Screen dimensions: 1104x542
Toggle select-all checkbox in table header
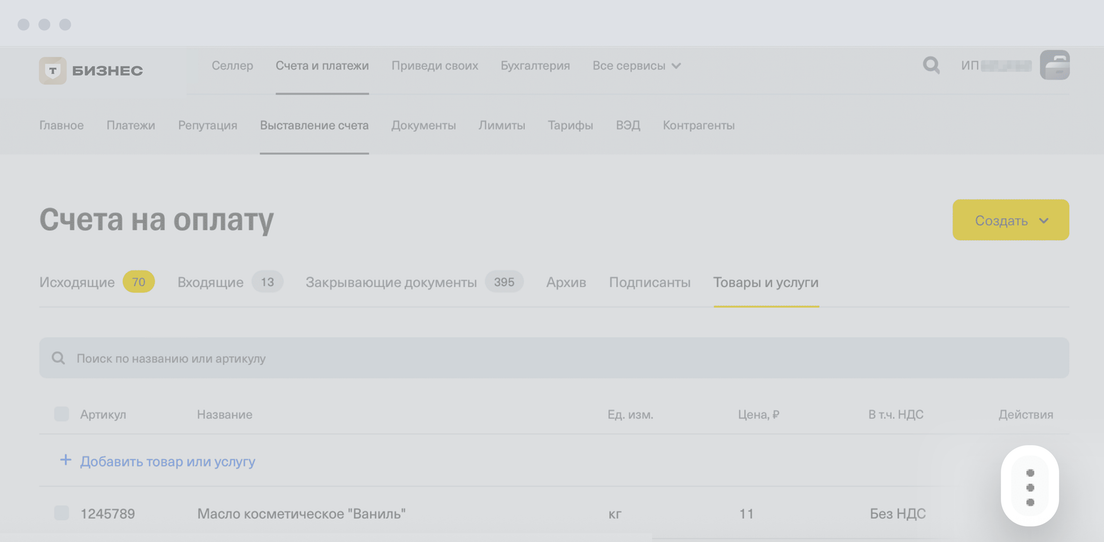61,414
